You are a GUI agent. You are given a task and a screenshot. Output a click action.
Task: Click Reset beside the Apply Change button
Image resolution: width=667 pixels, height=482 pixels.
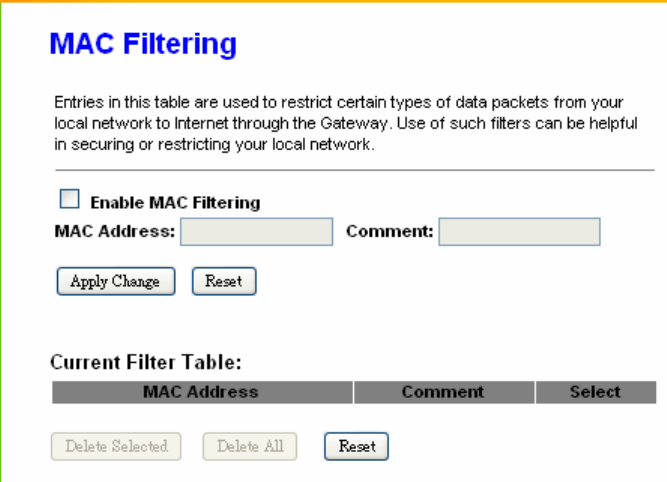tap(224, 281)
